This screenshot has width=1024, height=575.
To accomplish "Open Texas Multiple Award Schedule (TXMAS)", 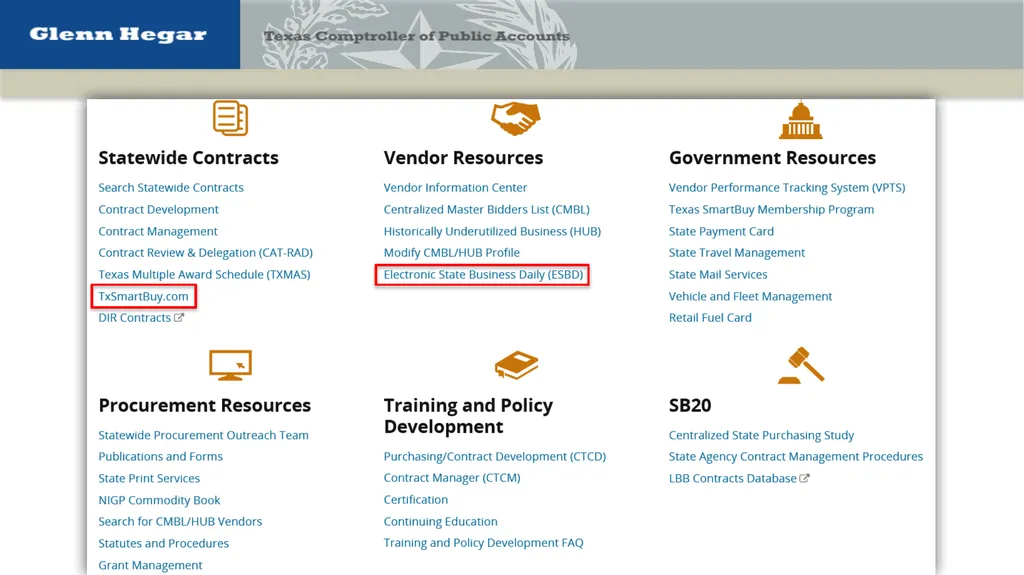I will click(204, 274).
